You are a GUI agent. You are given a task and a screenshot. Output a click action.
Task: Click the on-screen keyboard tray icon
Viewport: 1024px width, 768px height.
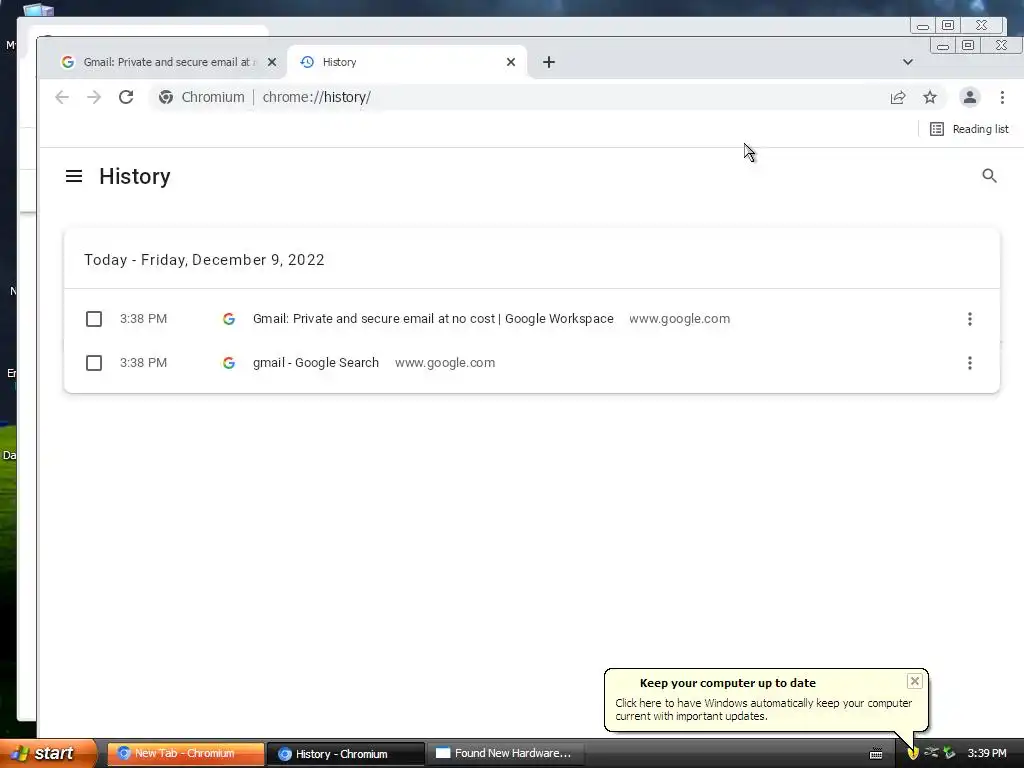[x=876, y=754]
